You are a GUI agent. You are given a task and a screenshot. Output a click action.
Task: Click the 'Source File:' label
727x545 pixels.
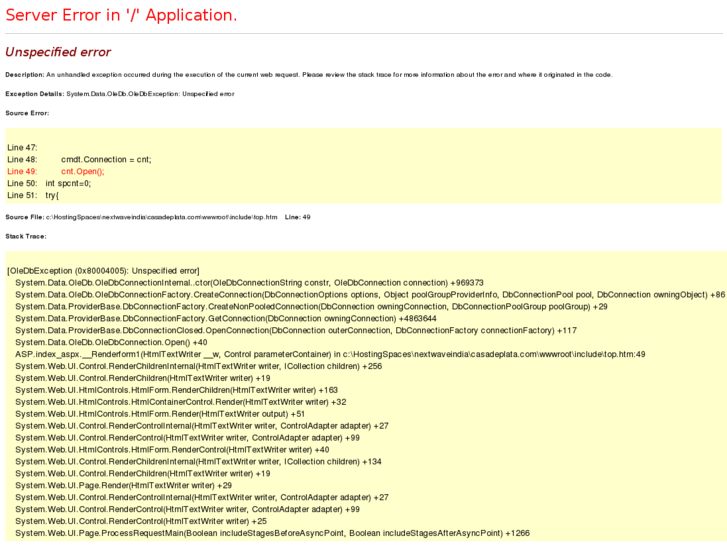tap(25, 217)
